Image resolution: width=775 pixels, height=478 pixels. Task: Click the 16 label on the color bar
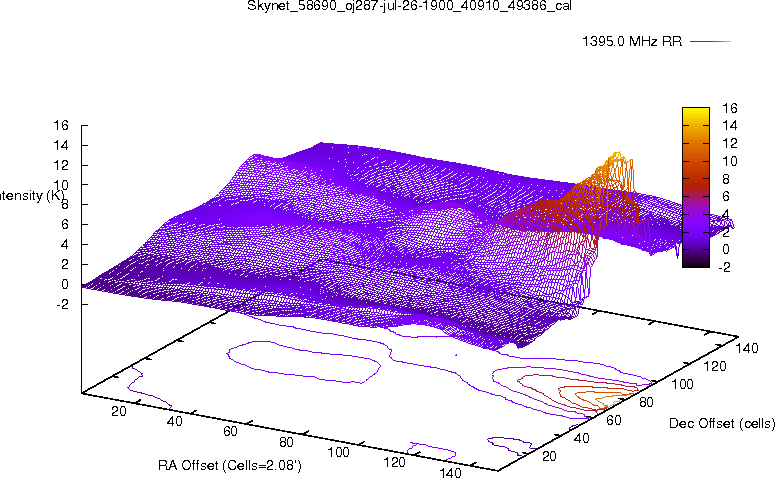730,108
